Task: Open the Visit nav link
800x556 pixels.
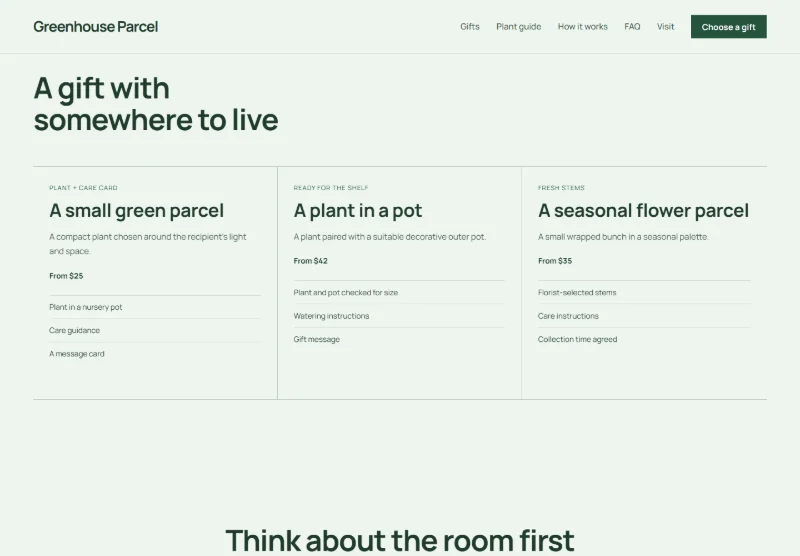Action: tap(665, 27)
